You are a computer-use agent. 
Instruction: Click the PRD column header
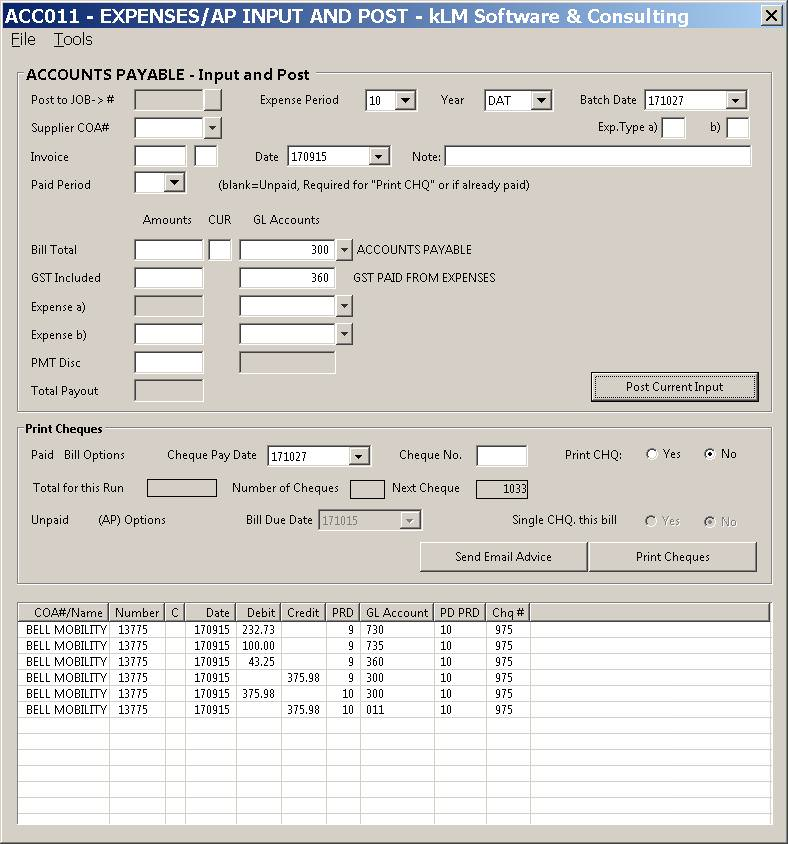343,613
